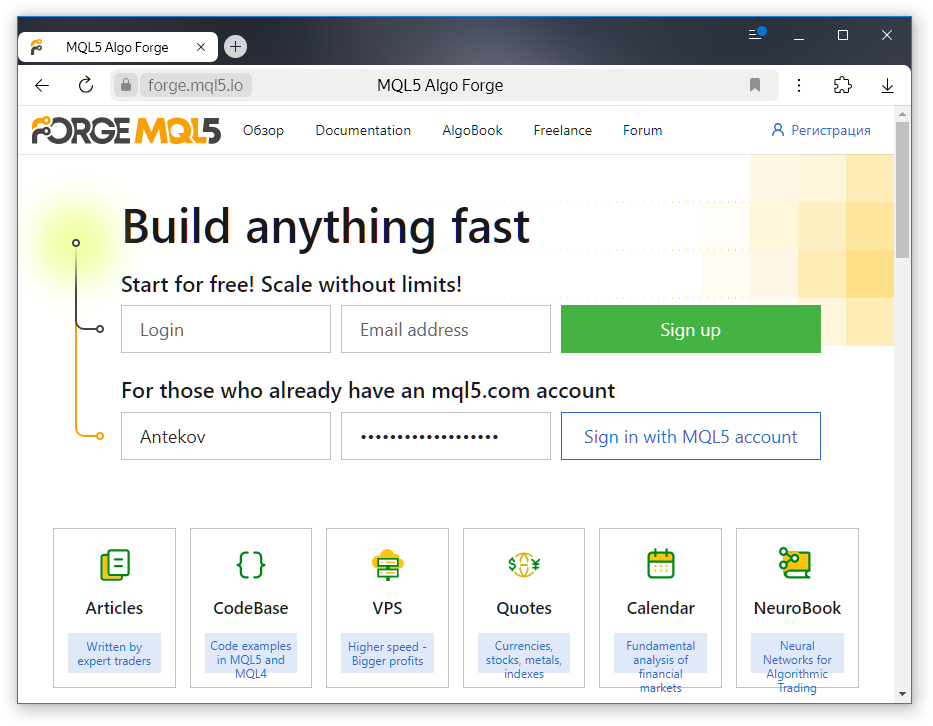Click the Calendar icon
933x726 pixels.
(x=660, y=564)
